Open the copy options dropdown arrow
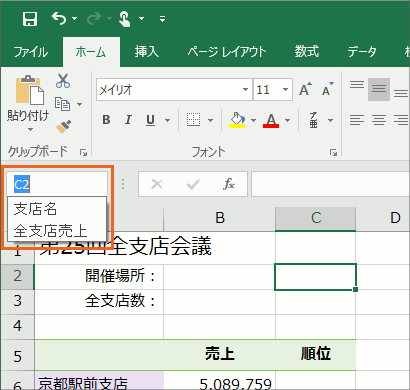The height and width of the screenshot is (390, 410). tap(79, 104)
